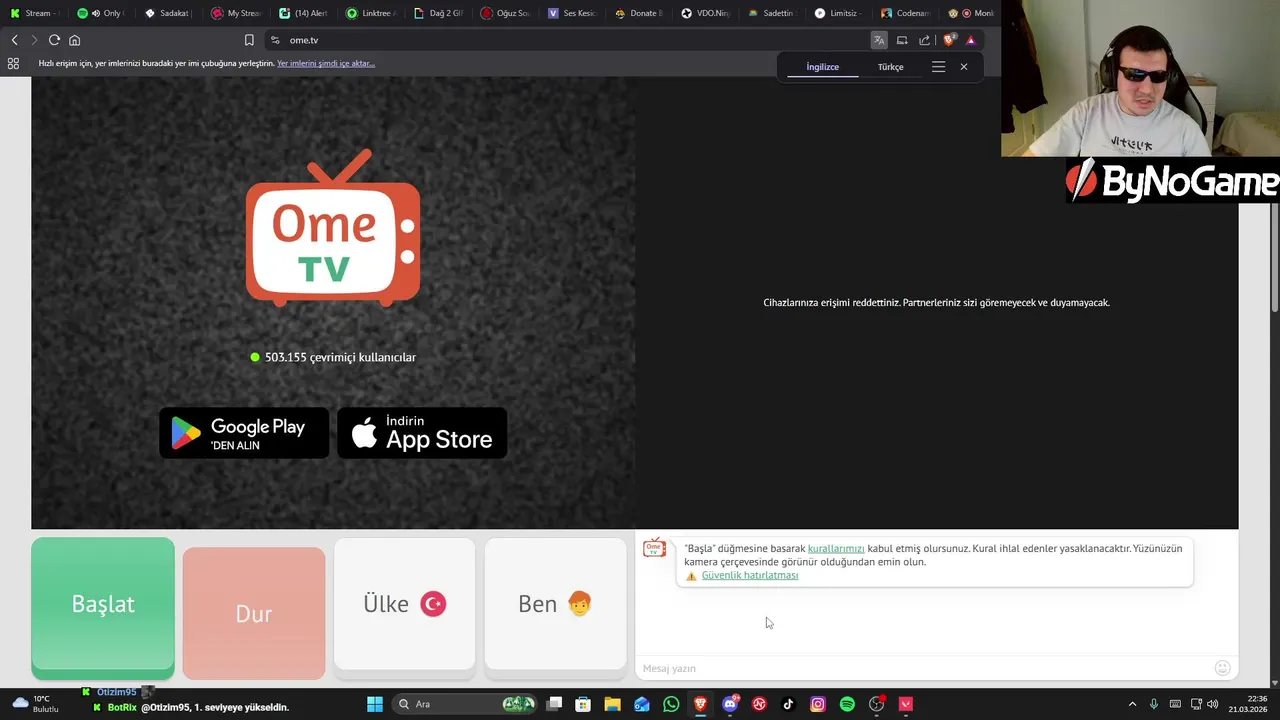Screen dimensions: 1280x720
Task: Switch to the (14) Alert browser tab
Action: tap(304, 13)
